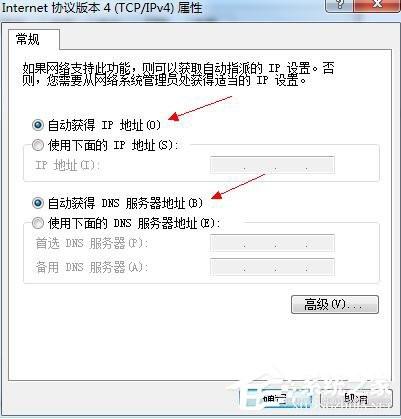The width and height of the screenshot is (401, 419).
Task: Confirm with the 确定 button
Action: (275, 398)
